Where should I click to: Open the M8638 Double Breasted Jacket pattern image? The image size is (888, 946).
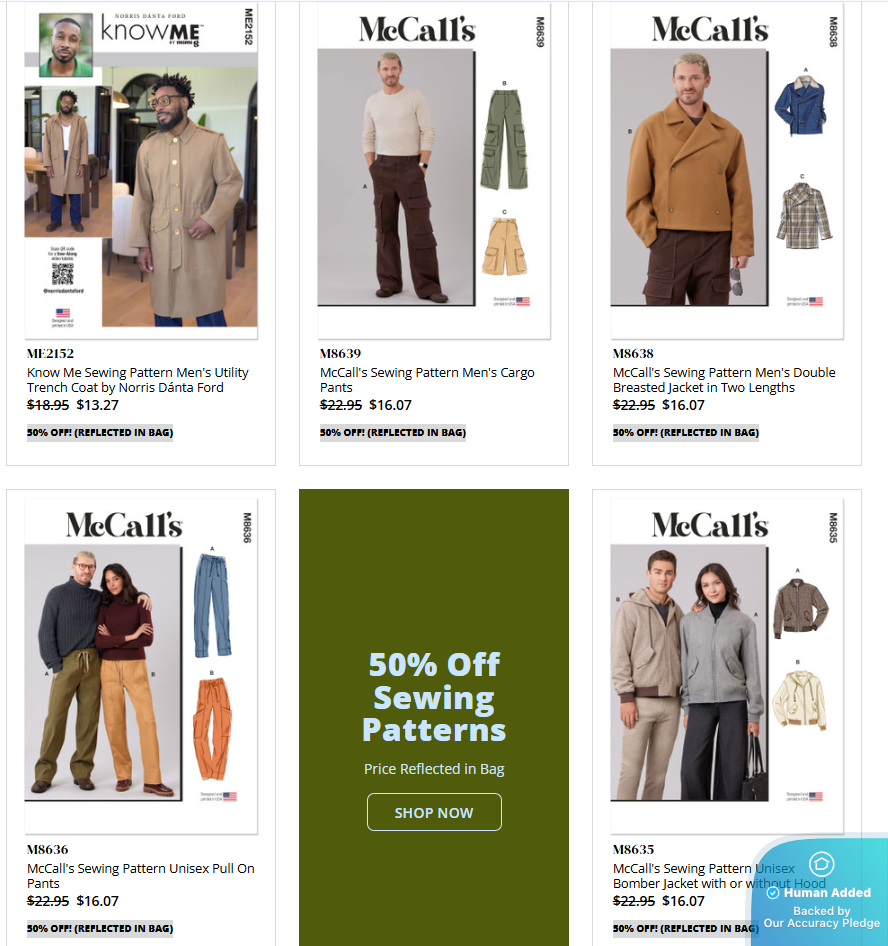pos(727,171)
